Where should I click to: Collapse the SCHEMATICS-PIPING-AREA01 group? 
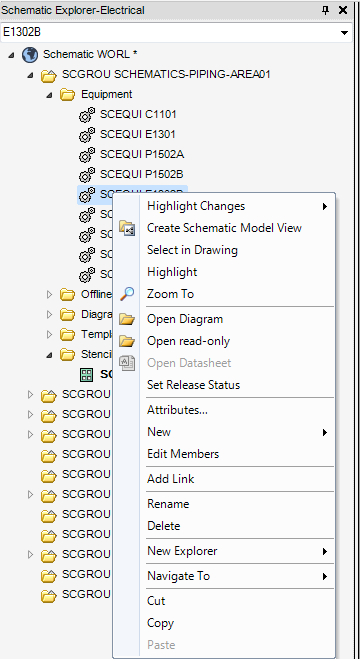tap(30, 75)
